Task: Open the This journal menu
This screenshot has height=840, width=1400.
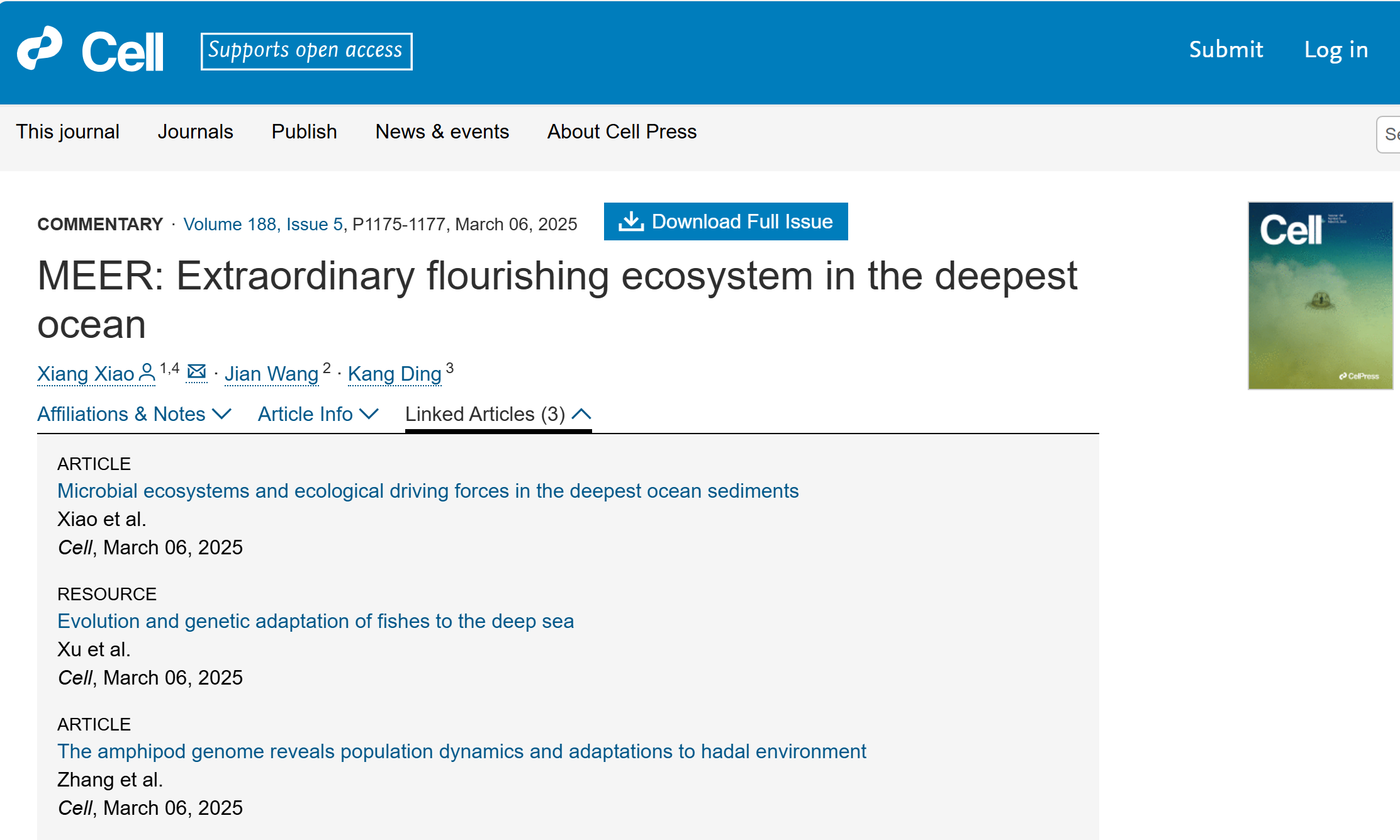Action: point(67,132)
